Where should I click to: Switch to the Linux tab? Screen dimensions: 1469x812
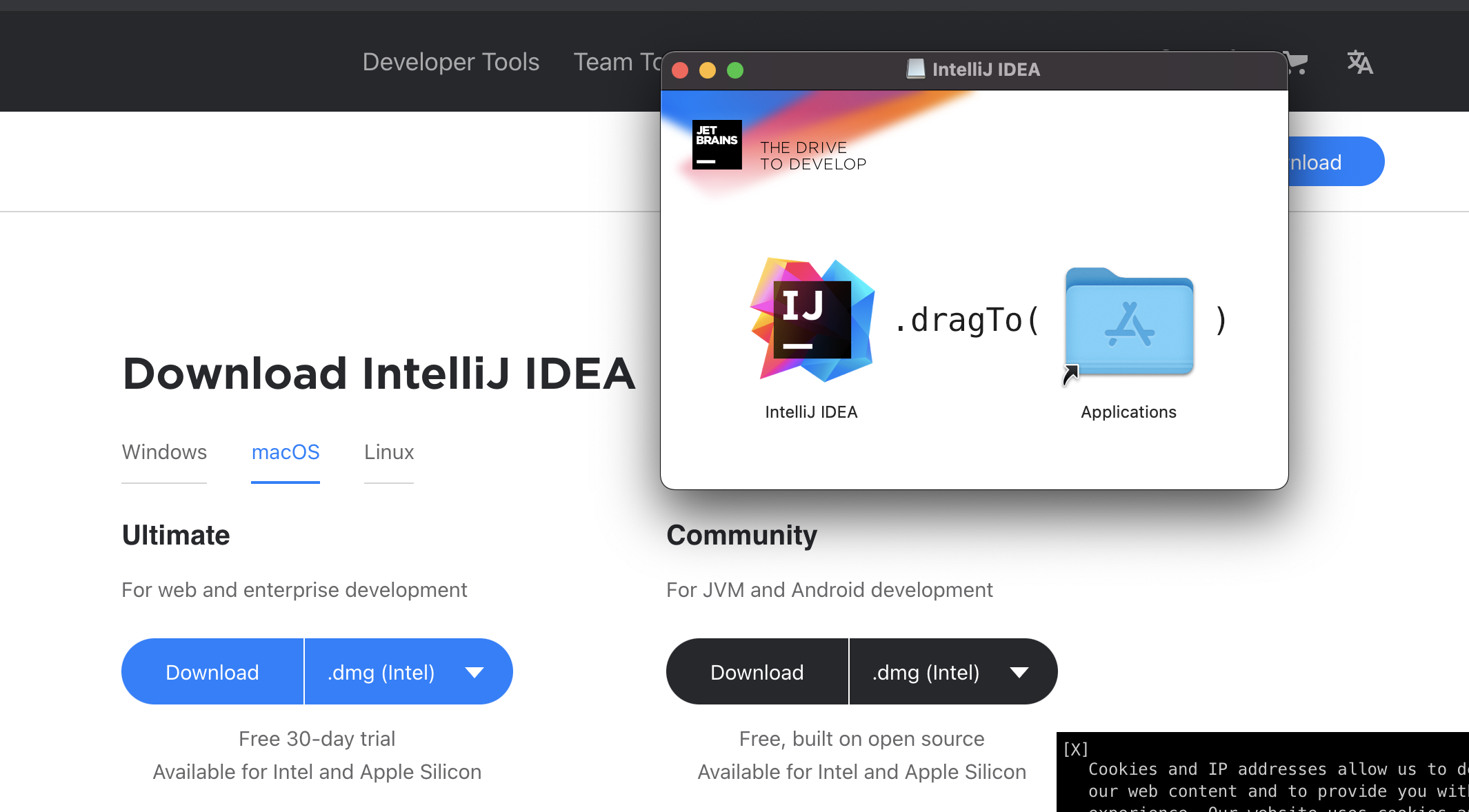pos(389,452)
